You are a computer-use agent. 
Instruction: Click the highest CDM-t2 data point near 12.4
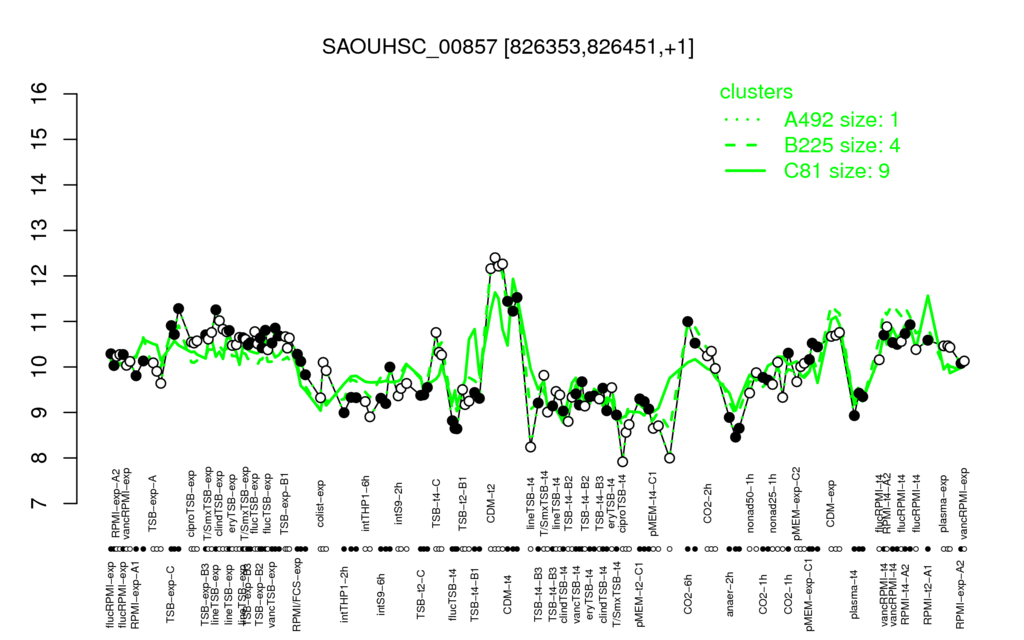click(x=494, y=258)
